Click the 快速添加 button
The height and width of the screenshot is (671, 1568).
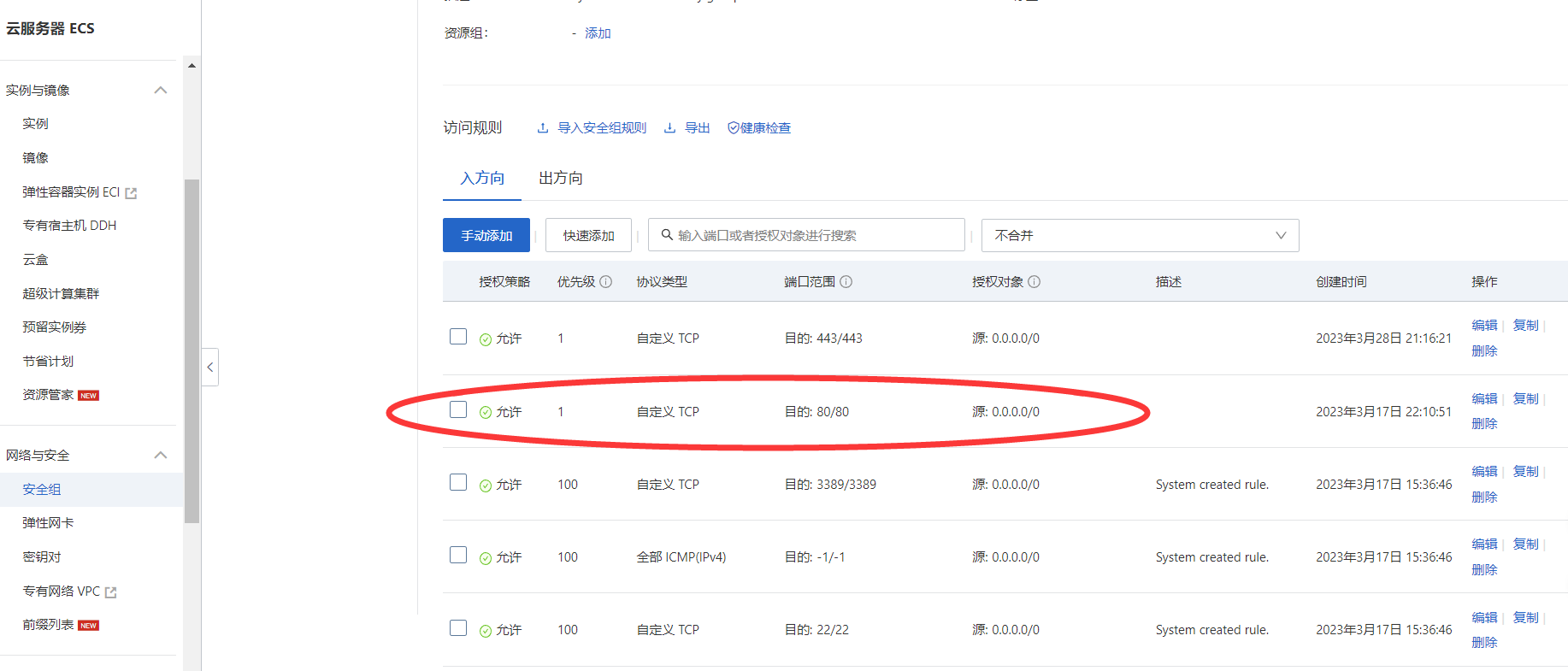click(x=588, y=235)
